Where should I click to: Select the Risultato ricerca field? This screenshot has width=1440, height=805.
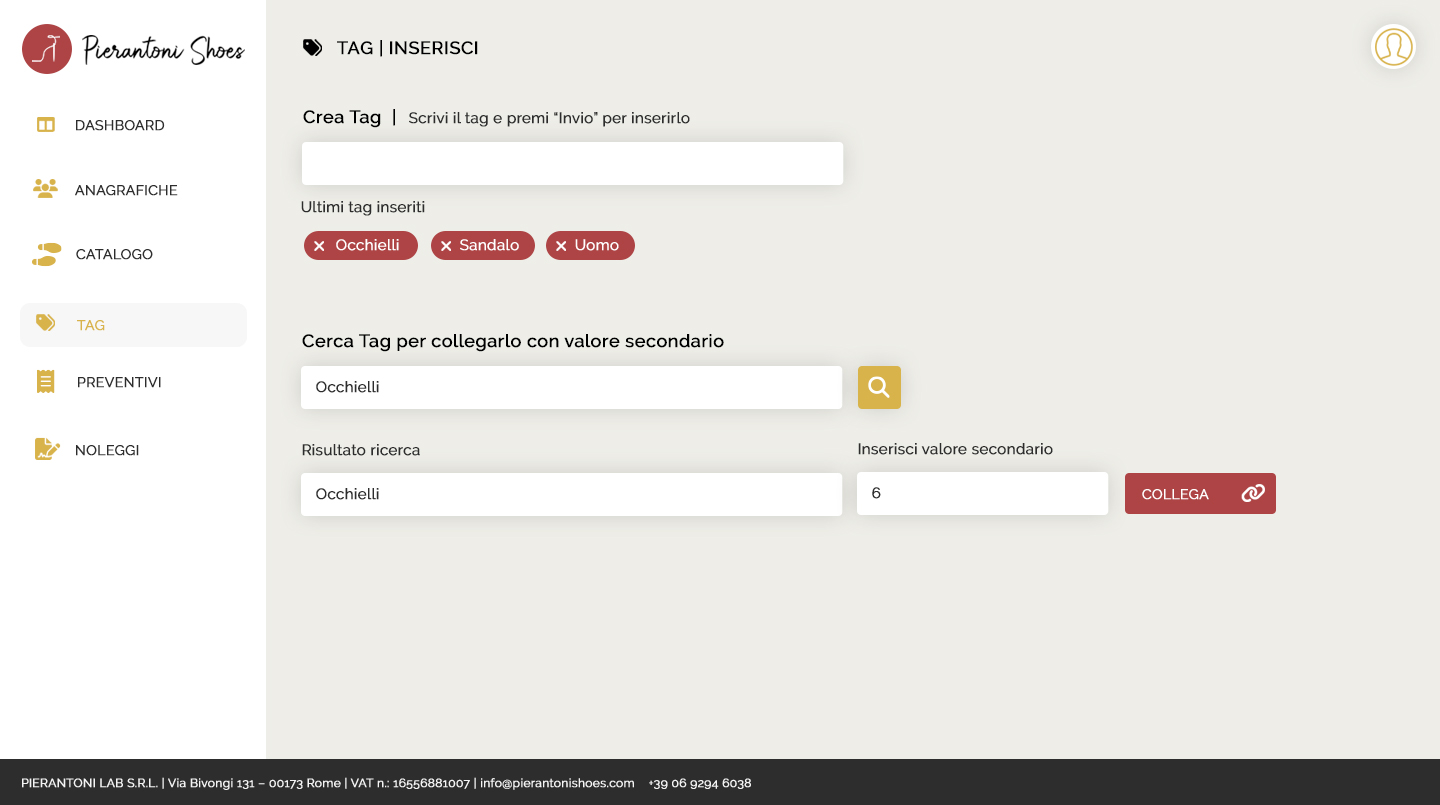coord(571,494)
